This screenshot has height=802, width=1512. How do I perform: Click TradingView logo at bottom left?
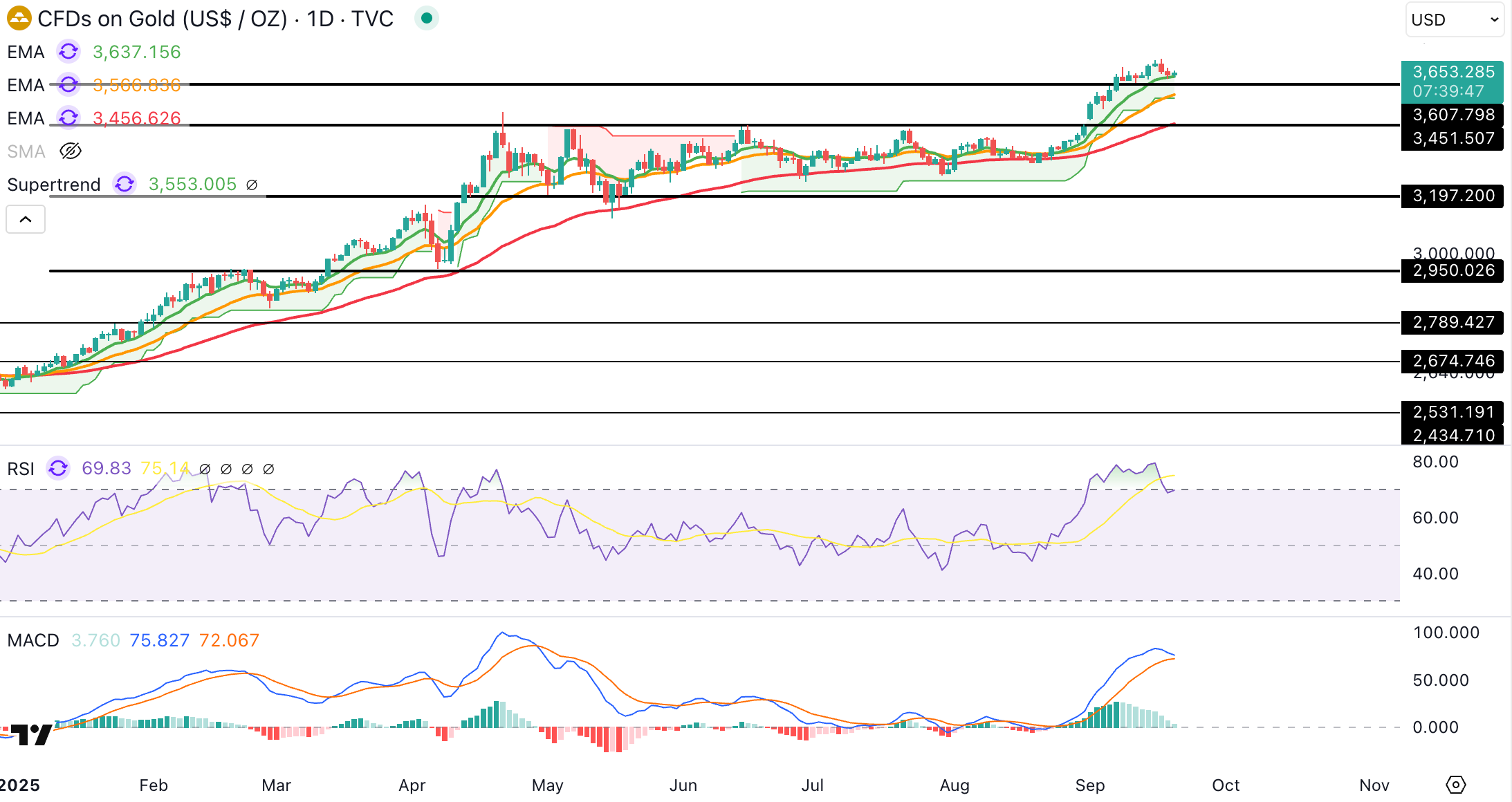(33, 734)
